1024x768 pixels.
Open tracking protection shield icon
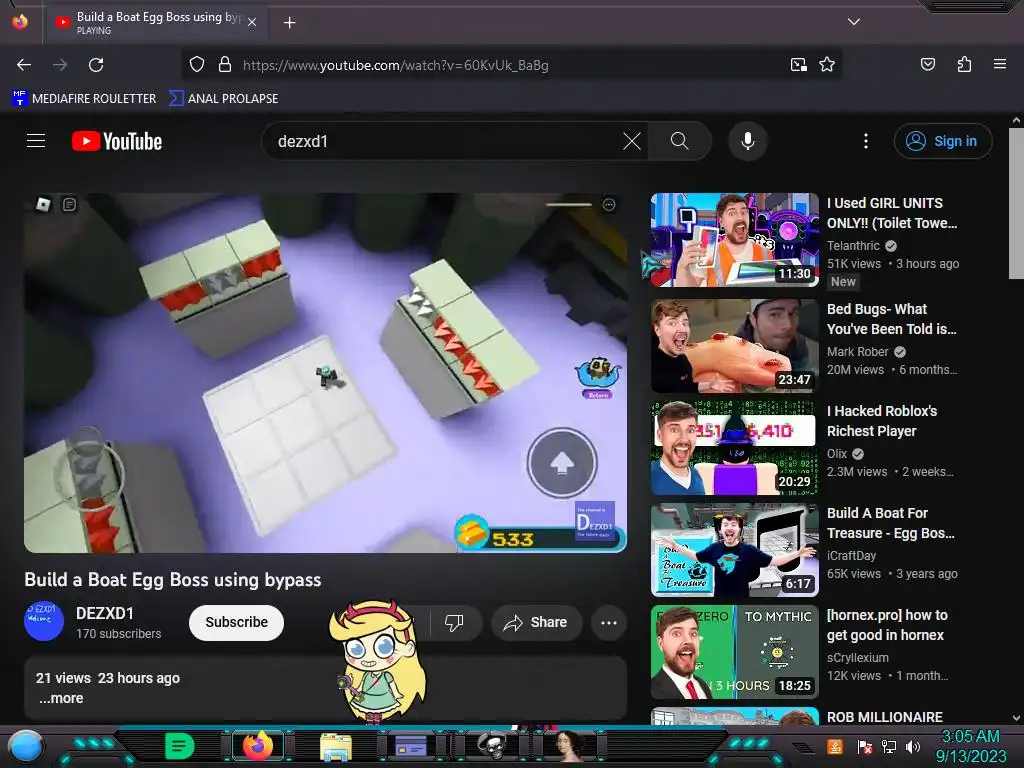click(197, 65)
